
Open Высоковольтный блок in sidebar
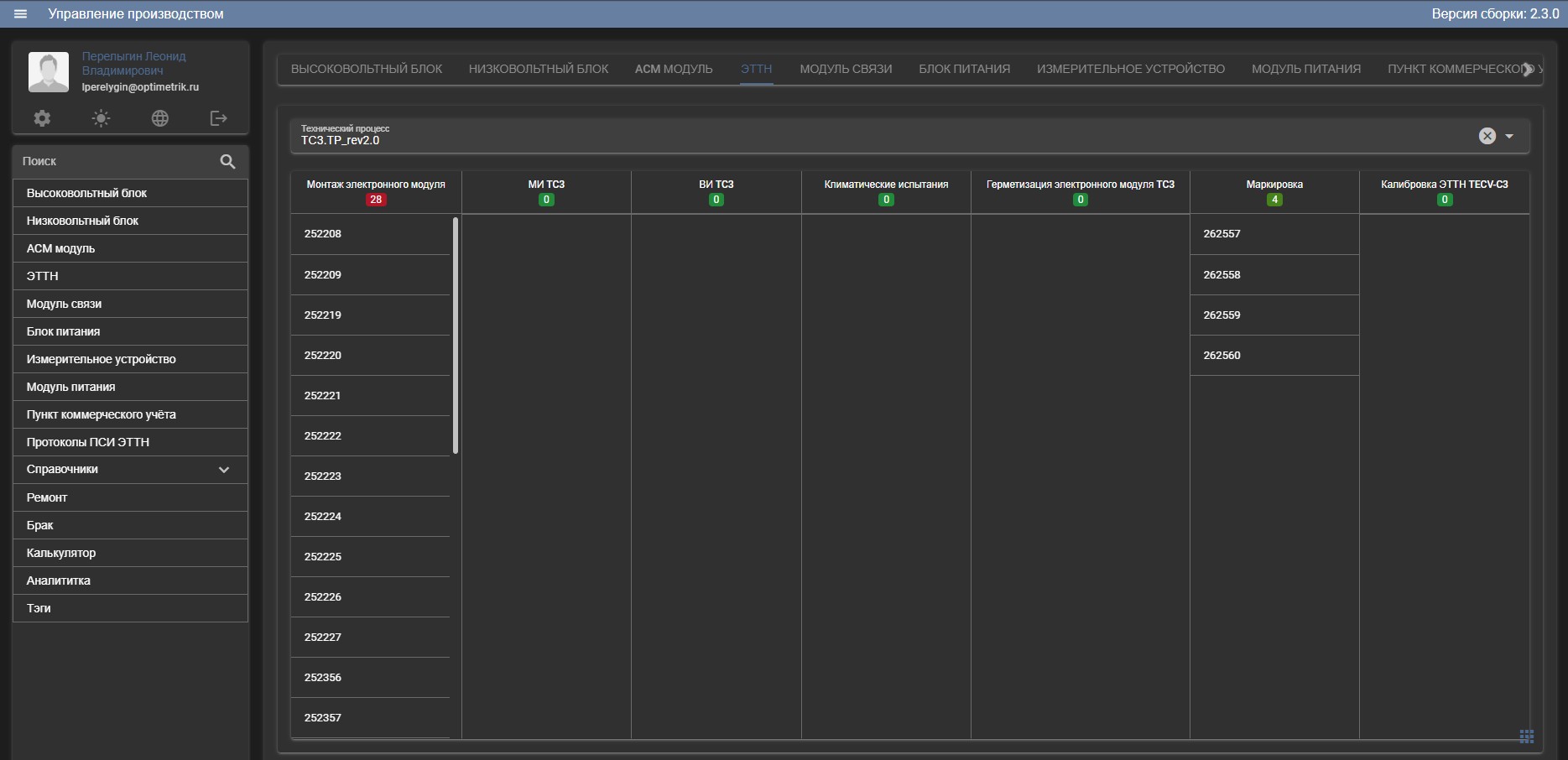point(130,193)
